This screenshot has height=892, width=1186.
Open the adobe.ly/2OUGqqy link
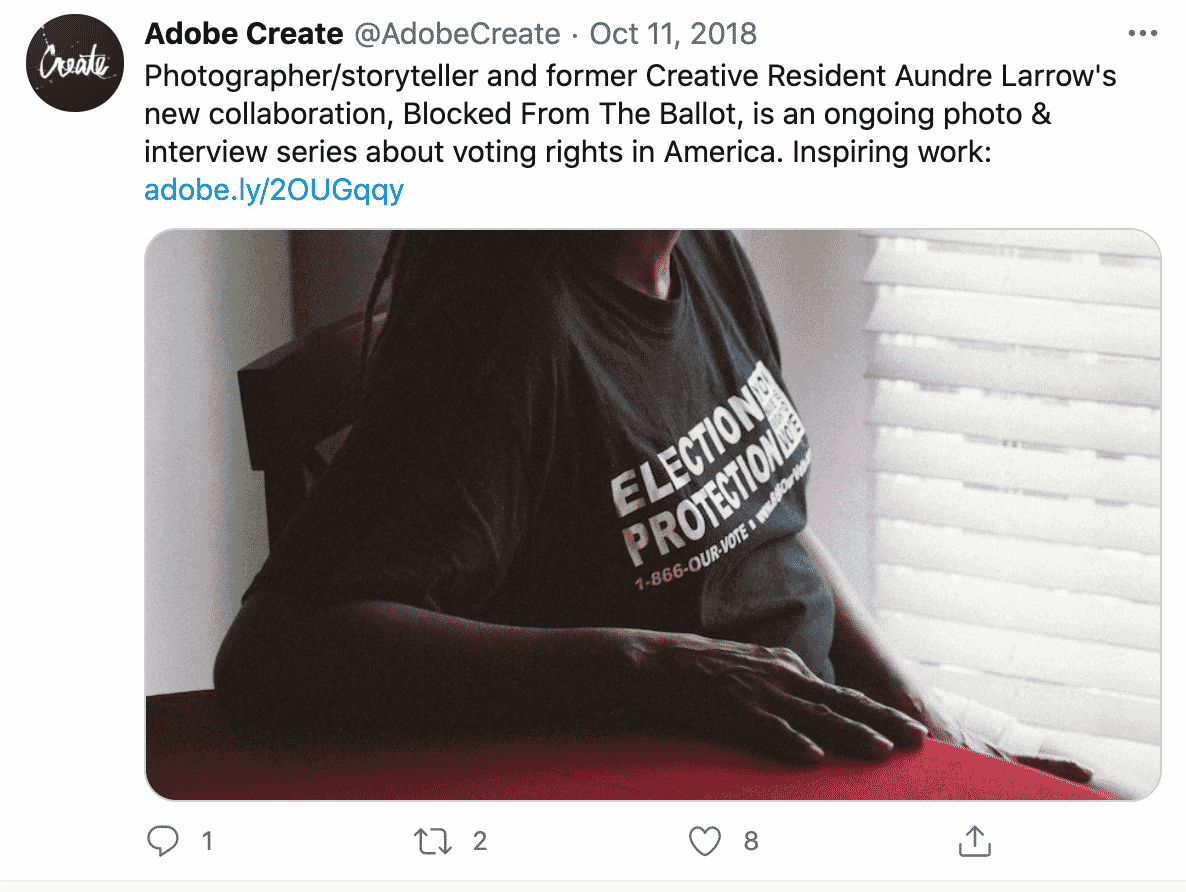(274, 190)
